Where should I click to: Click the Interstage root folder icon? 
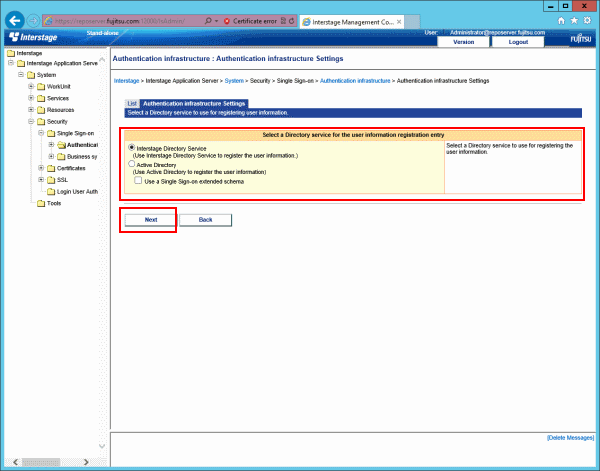pos(11,53)
